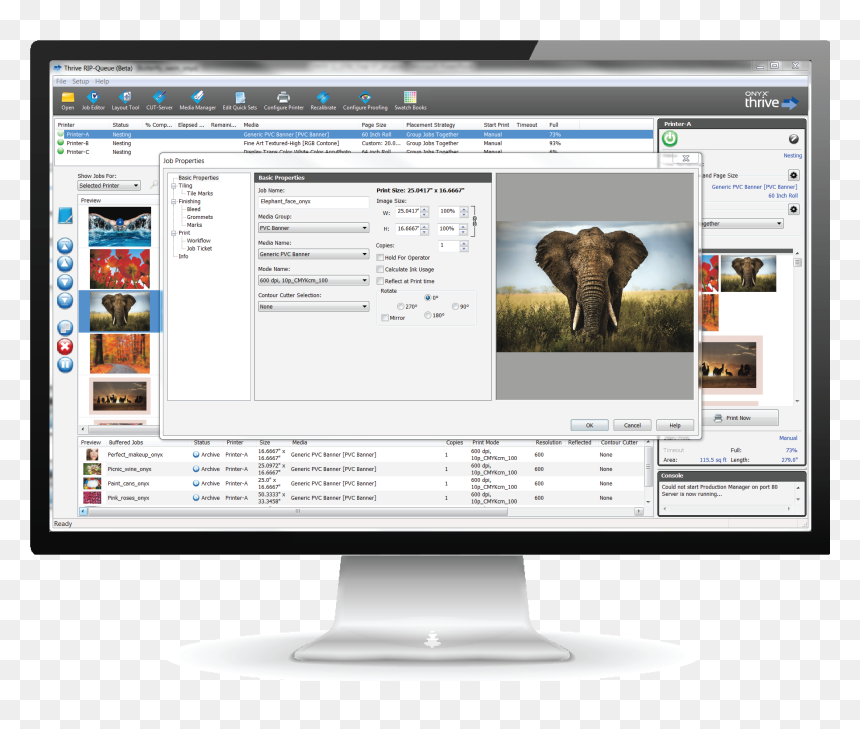
Task: Run the Recalibrate tool
Action: click(x=323, y=98)
